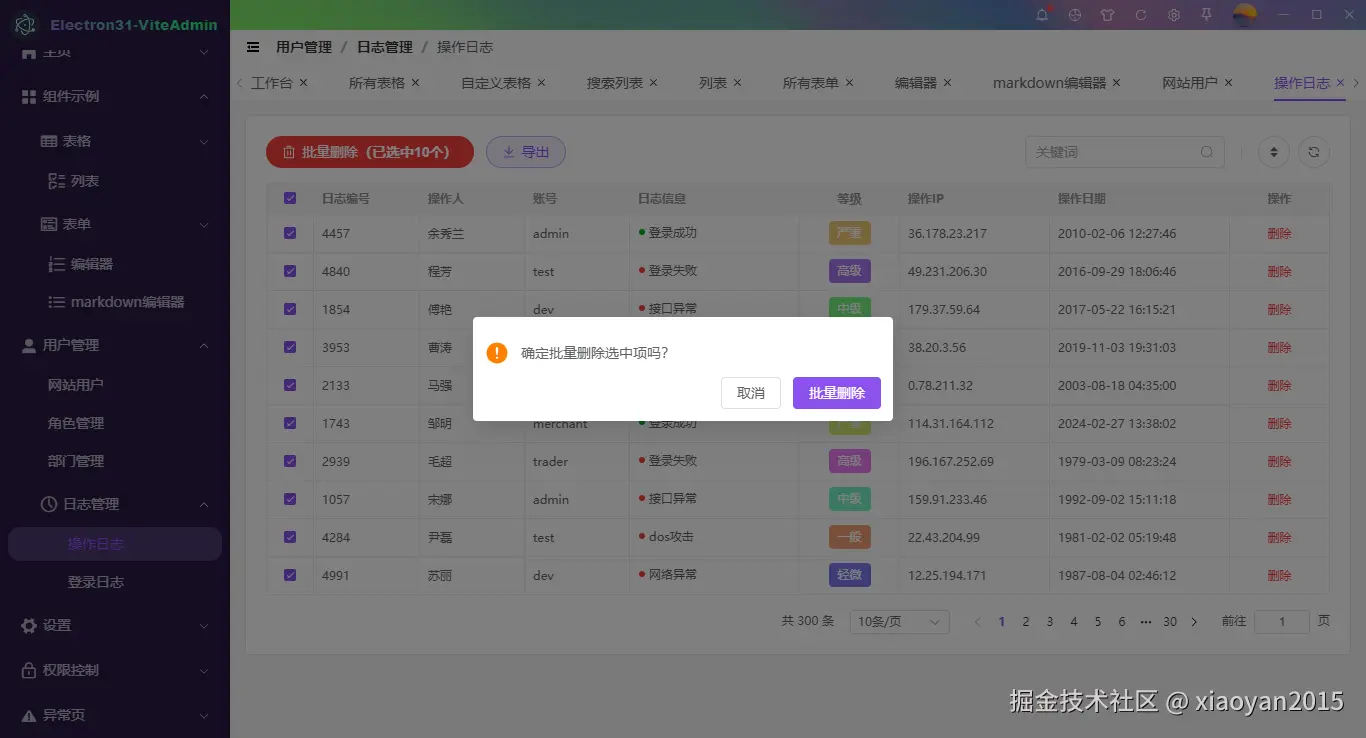Viewport: 1366px width, 738px height.
Task: Open the gear settings icon in the title bar
Action: point(1174,15)
